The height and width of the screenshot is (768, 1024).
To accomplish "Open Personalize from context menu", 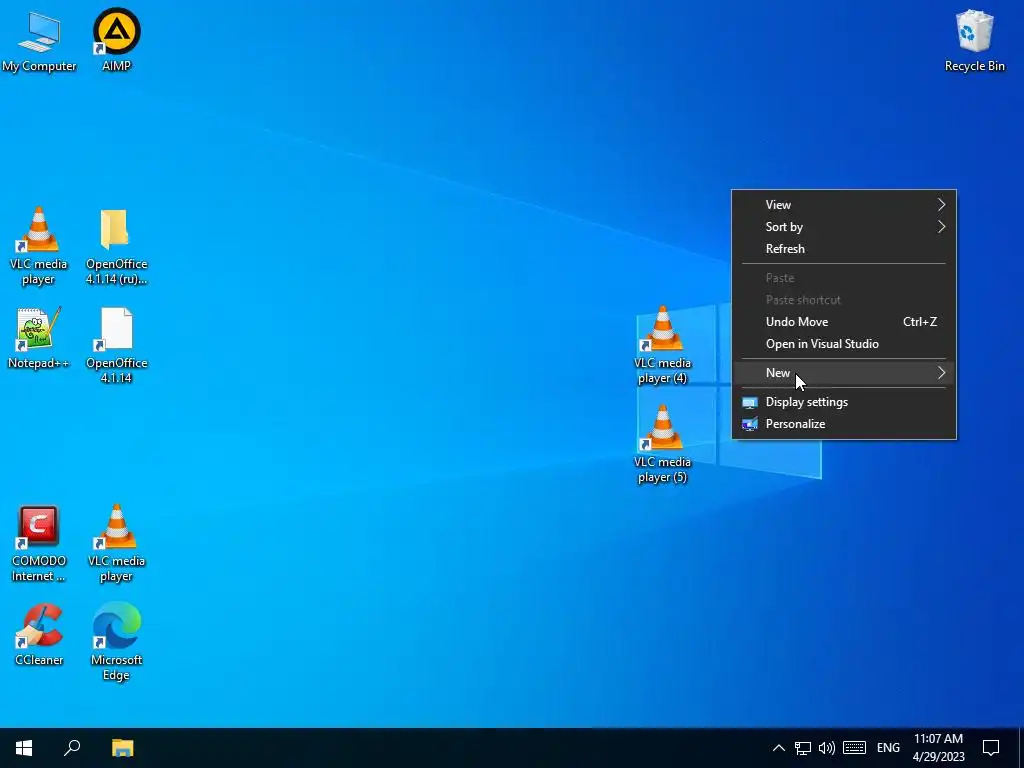I will point(844,424).
